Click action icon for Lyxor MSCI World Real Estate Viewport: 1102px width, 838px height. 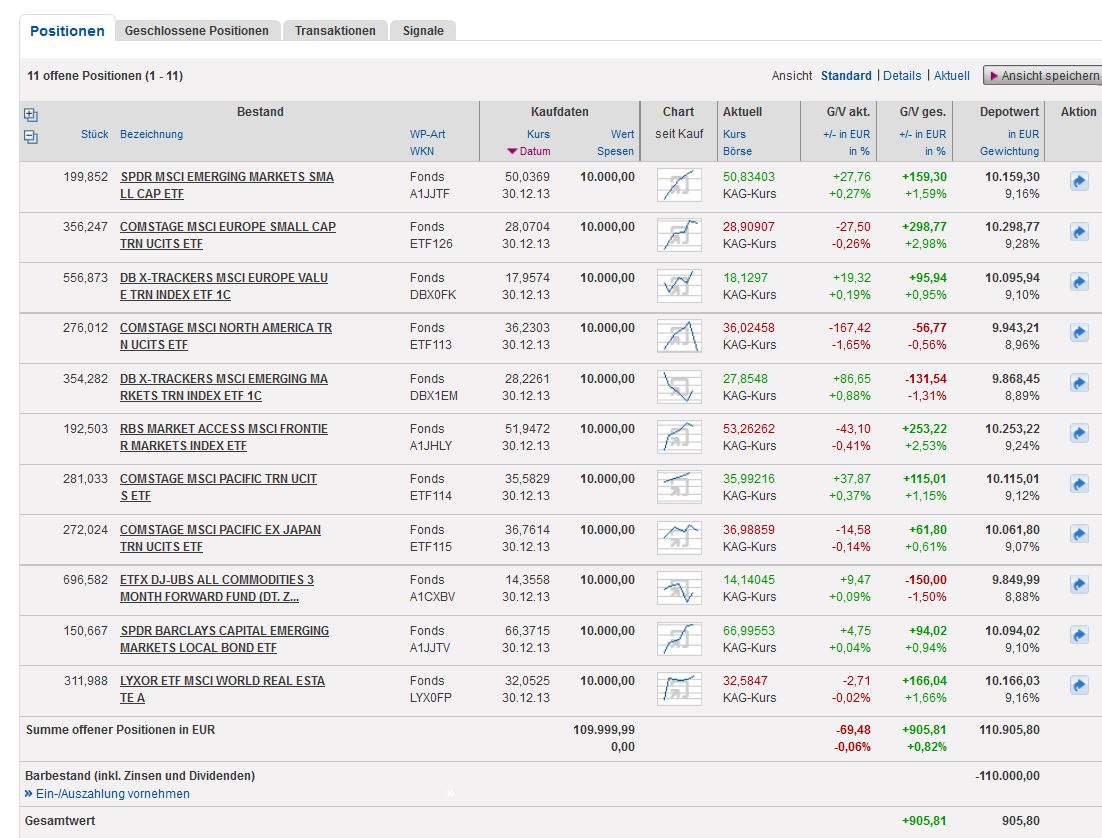tap(1079, 685)
